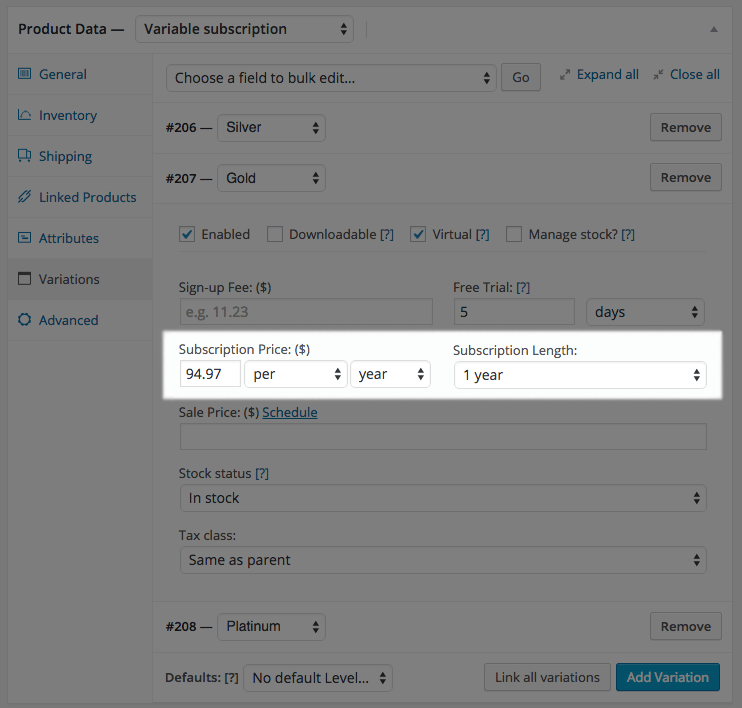Open the Subscription Length dropdown
This screenshot has width=742, height=708.
pos(580,375)
